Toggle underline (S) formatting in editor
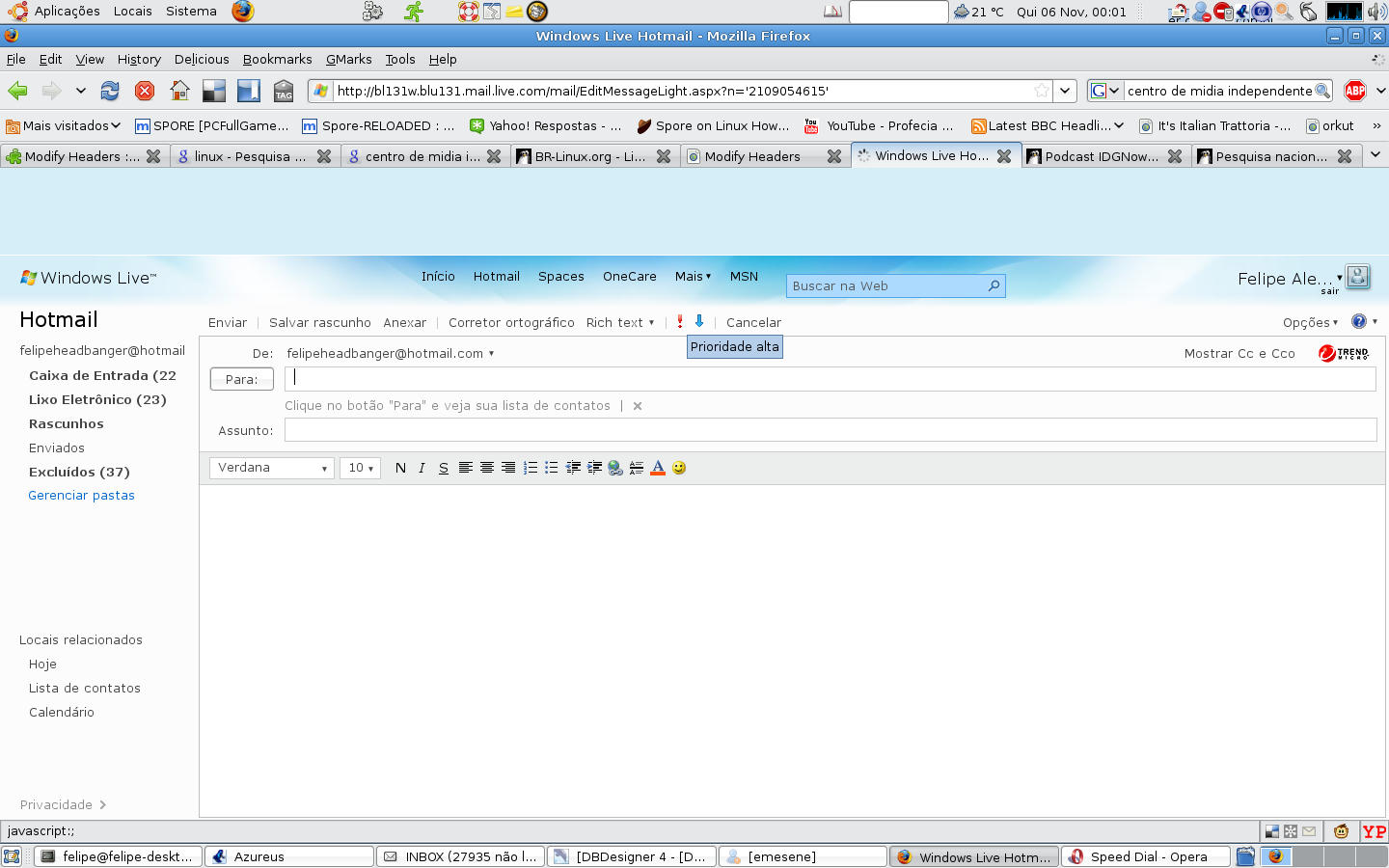 click(x=444, y=468)
